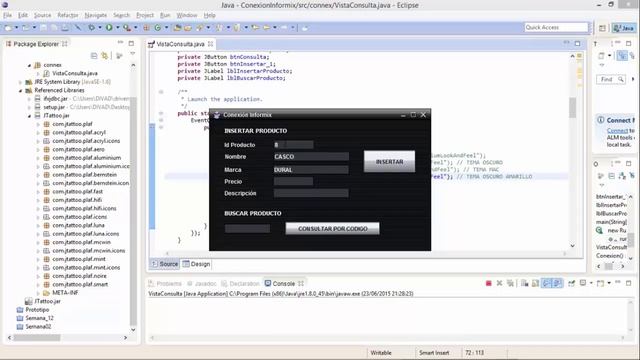Maximize the editor area
The width and height of the screenshot is (640, 360).
tap(578, 43)
